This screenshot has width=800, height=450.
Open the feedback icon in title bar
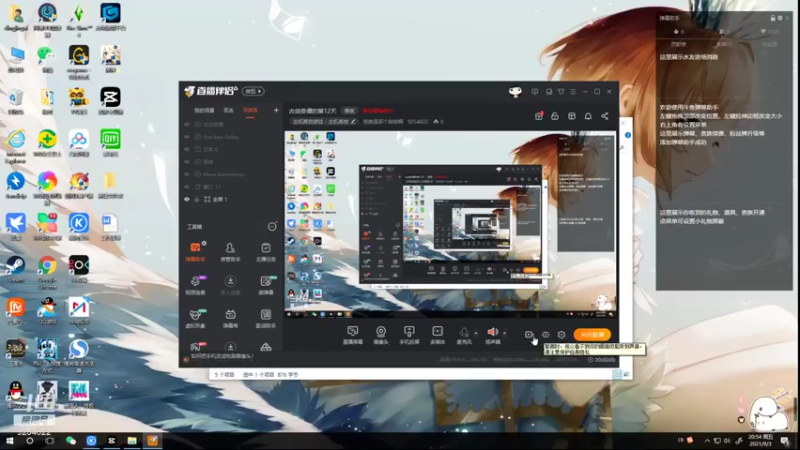point(534,92)
